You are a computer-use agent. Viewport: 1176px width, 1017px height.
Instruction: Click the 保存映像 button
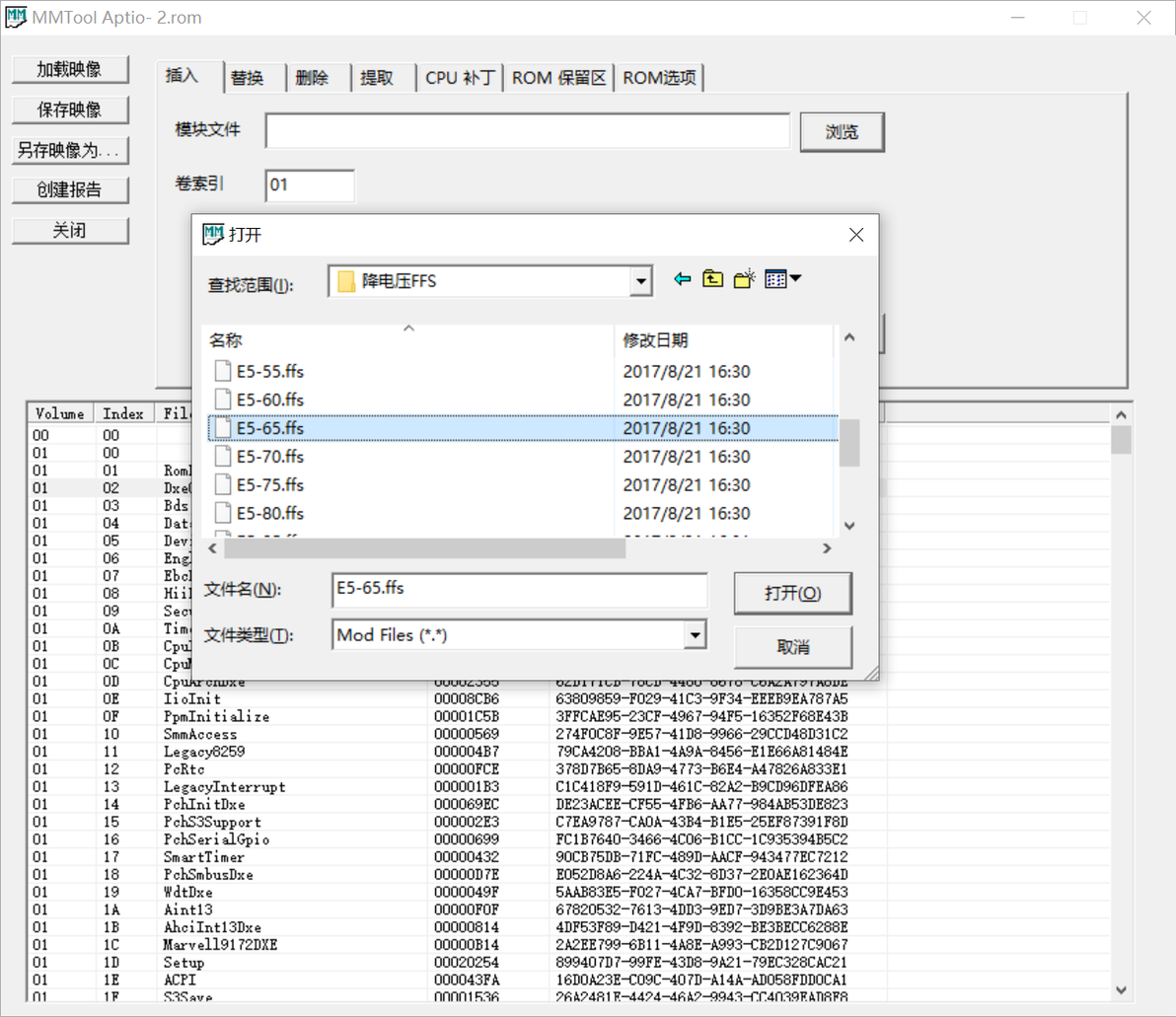[x=70, y=110]
